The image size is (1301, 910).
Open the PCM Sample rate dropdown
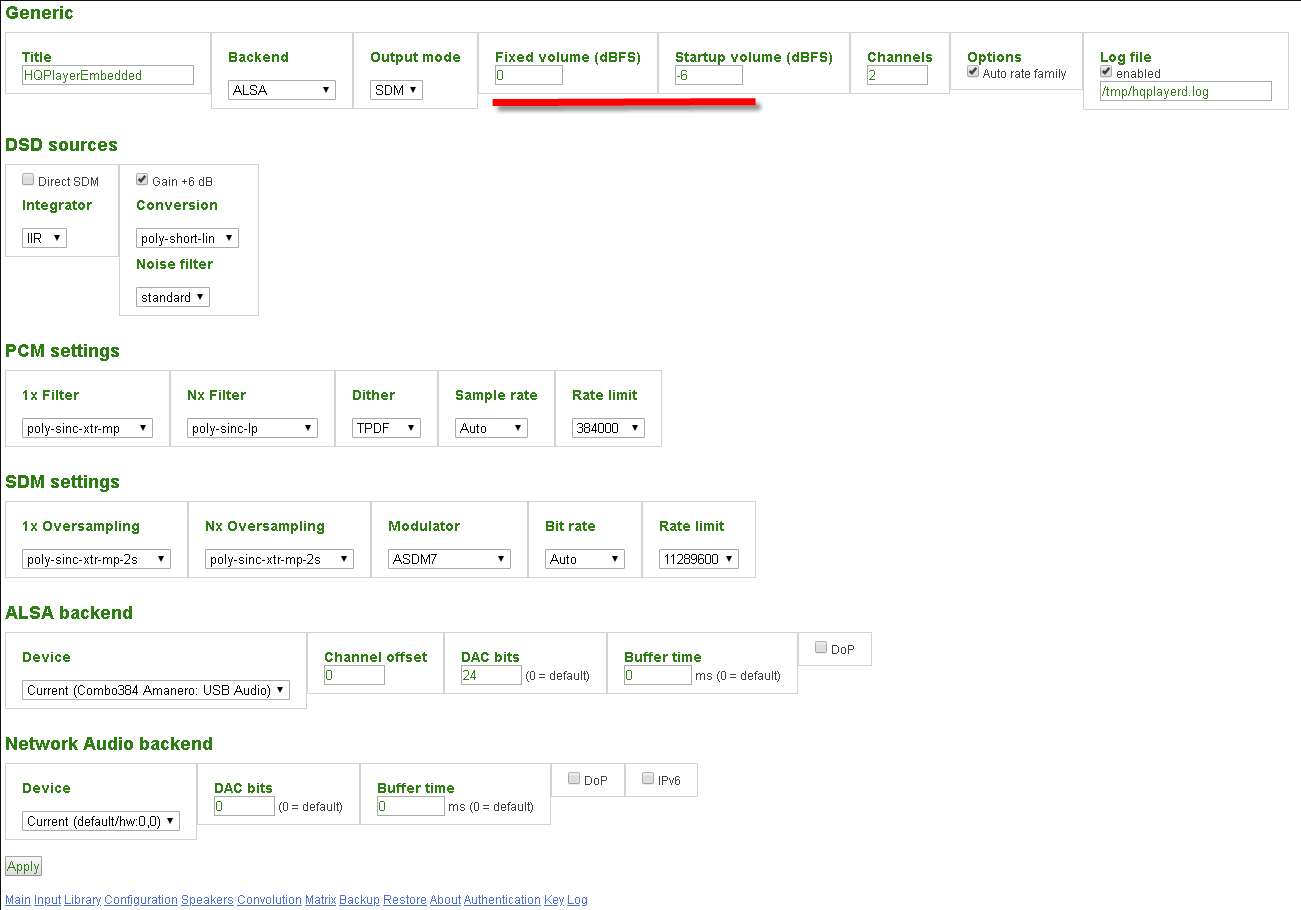pyautogui.click(x=491, y=428)
